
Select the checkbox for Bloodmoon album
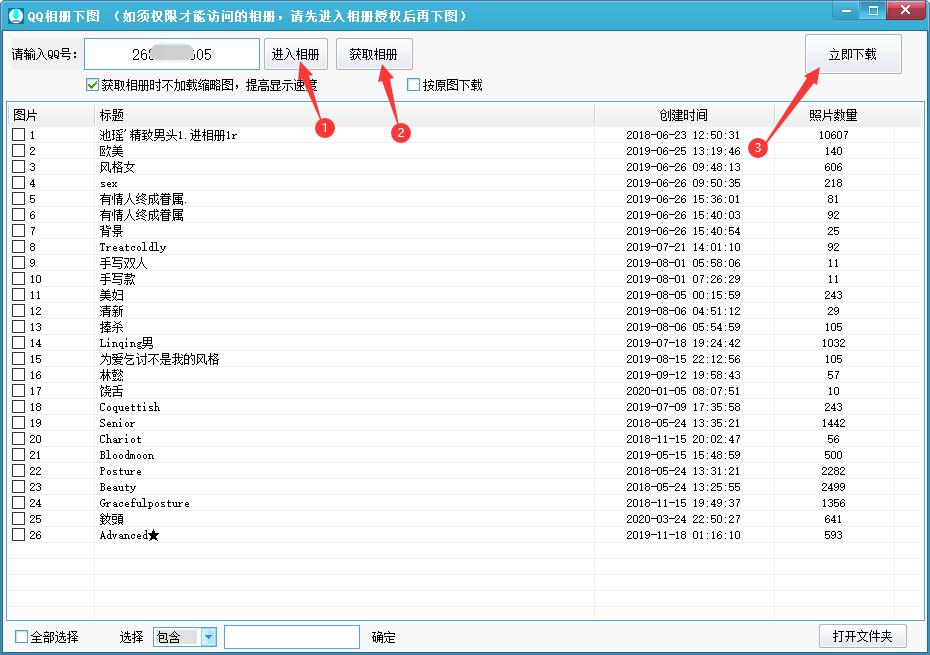point(16,455)
